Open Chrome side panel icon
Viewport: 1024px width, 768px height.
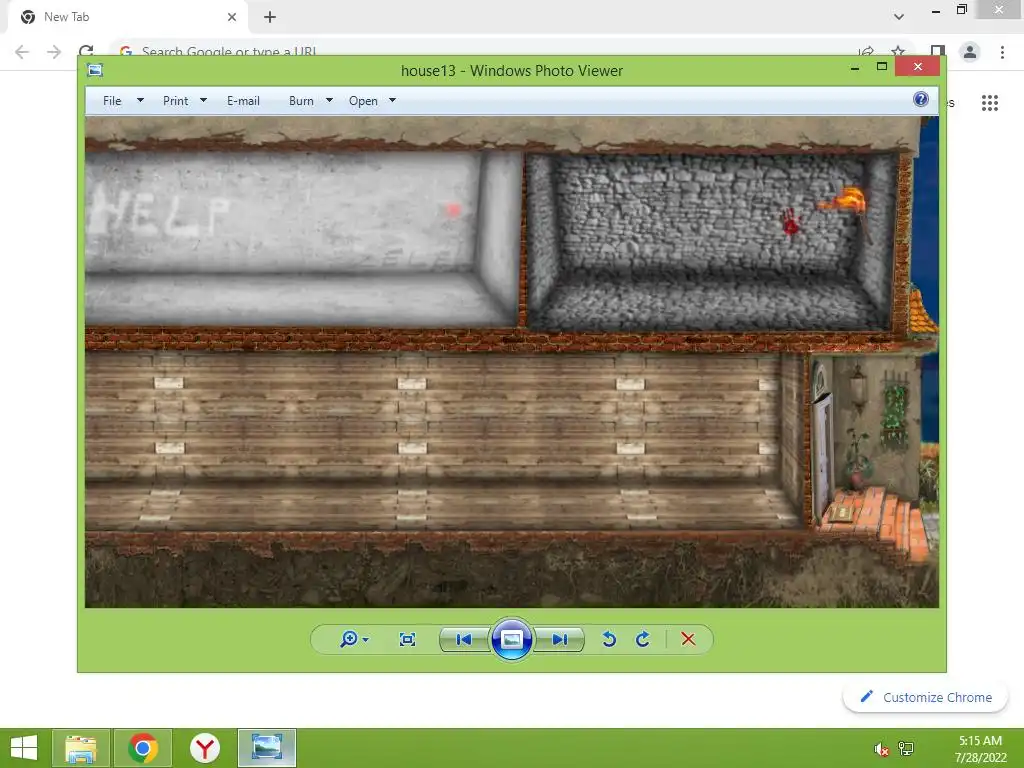(x=938, y=51)
